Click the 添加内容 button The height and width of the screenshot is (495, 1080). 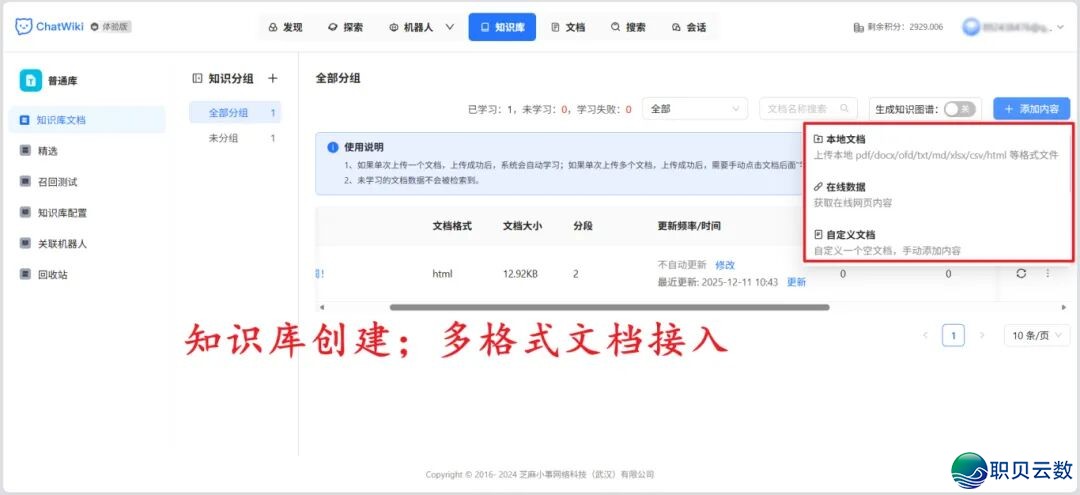[1032, 109]
